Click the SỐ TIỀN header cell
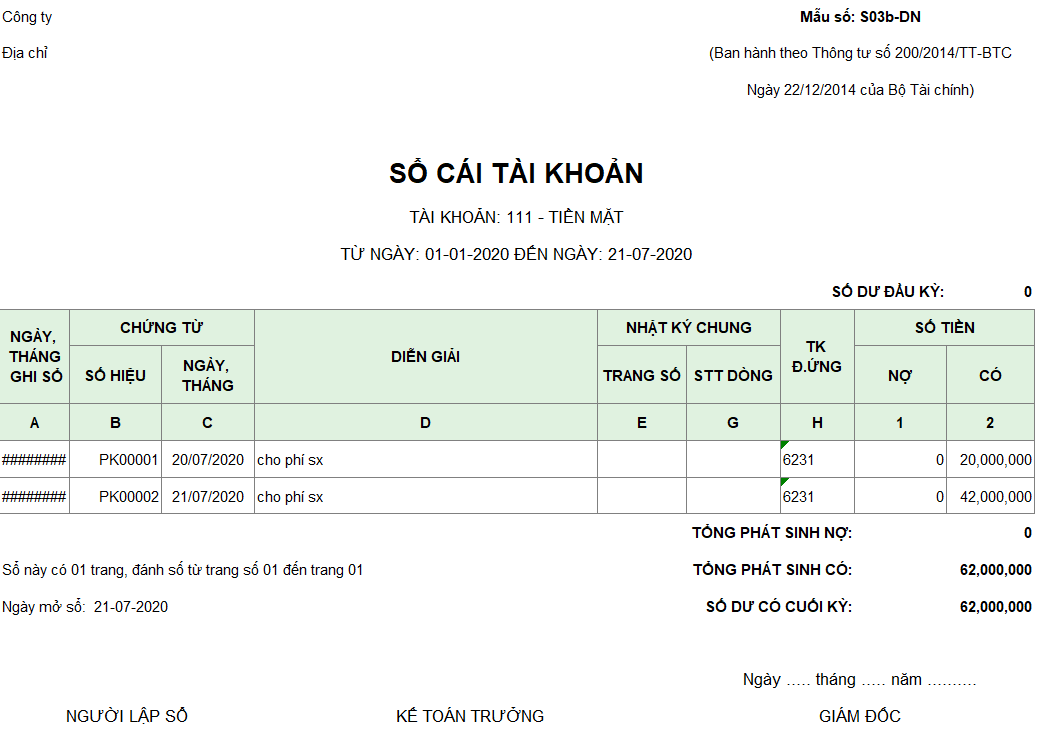The image size is (1049, 736). coord(945,327)
